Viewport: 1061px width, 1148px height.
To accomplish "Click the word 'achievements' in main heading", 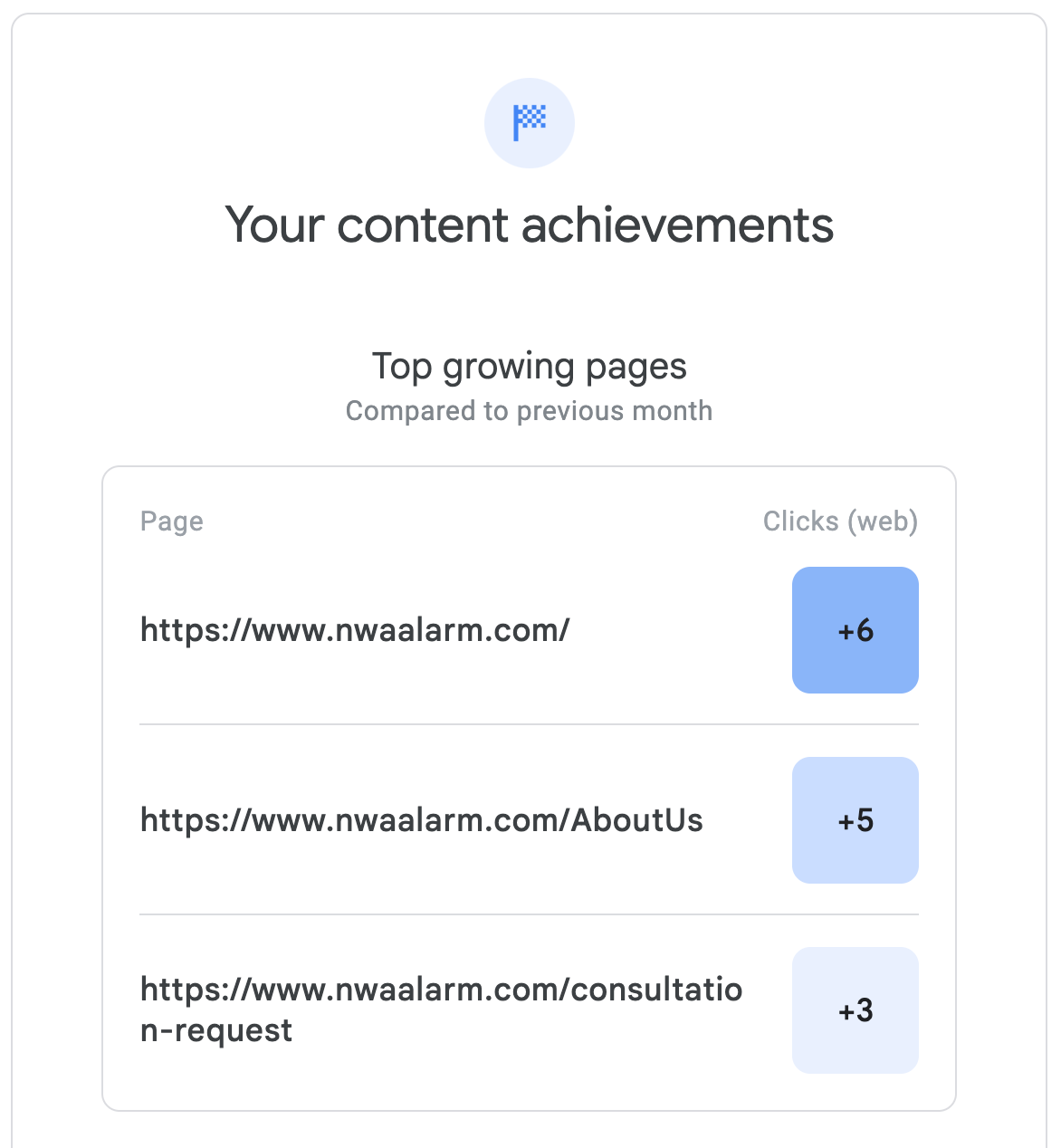I will (x=677, y=225).
